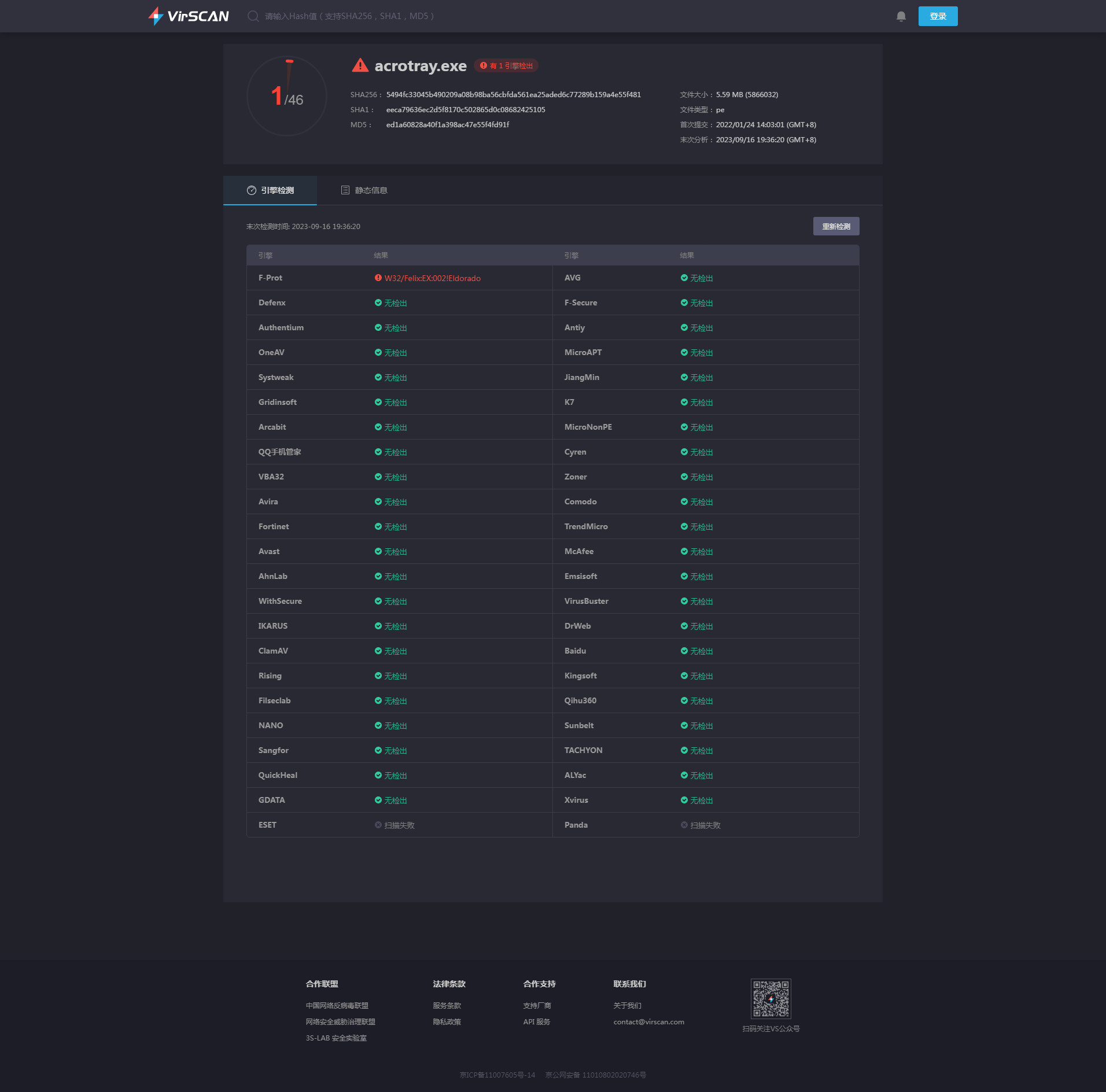This screenshot has width=1106, height=1092.
Task: Click the contact@virscan.com email link
Action: point(648,1022)
